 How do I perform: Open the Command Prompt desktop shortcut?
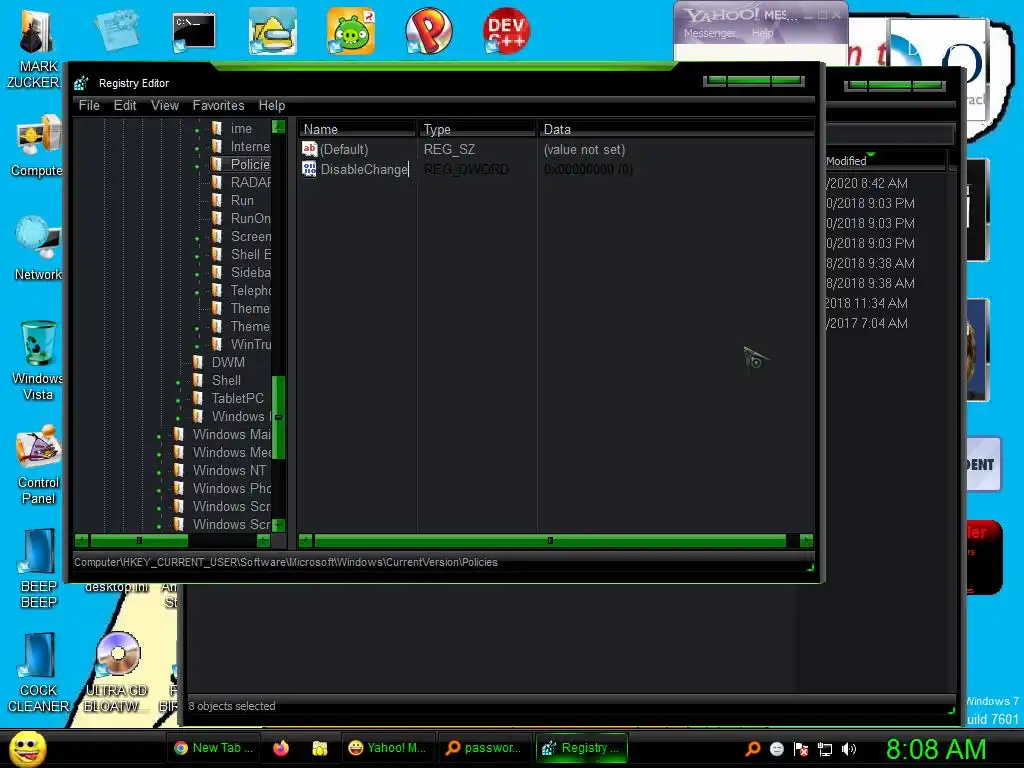(194, 33)
